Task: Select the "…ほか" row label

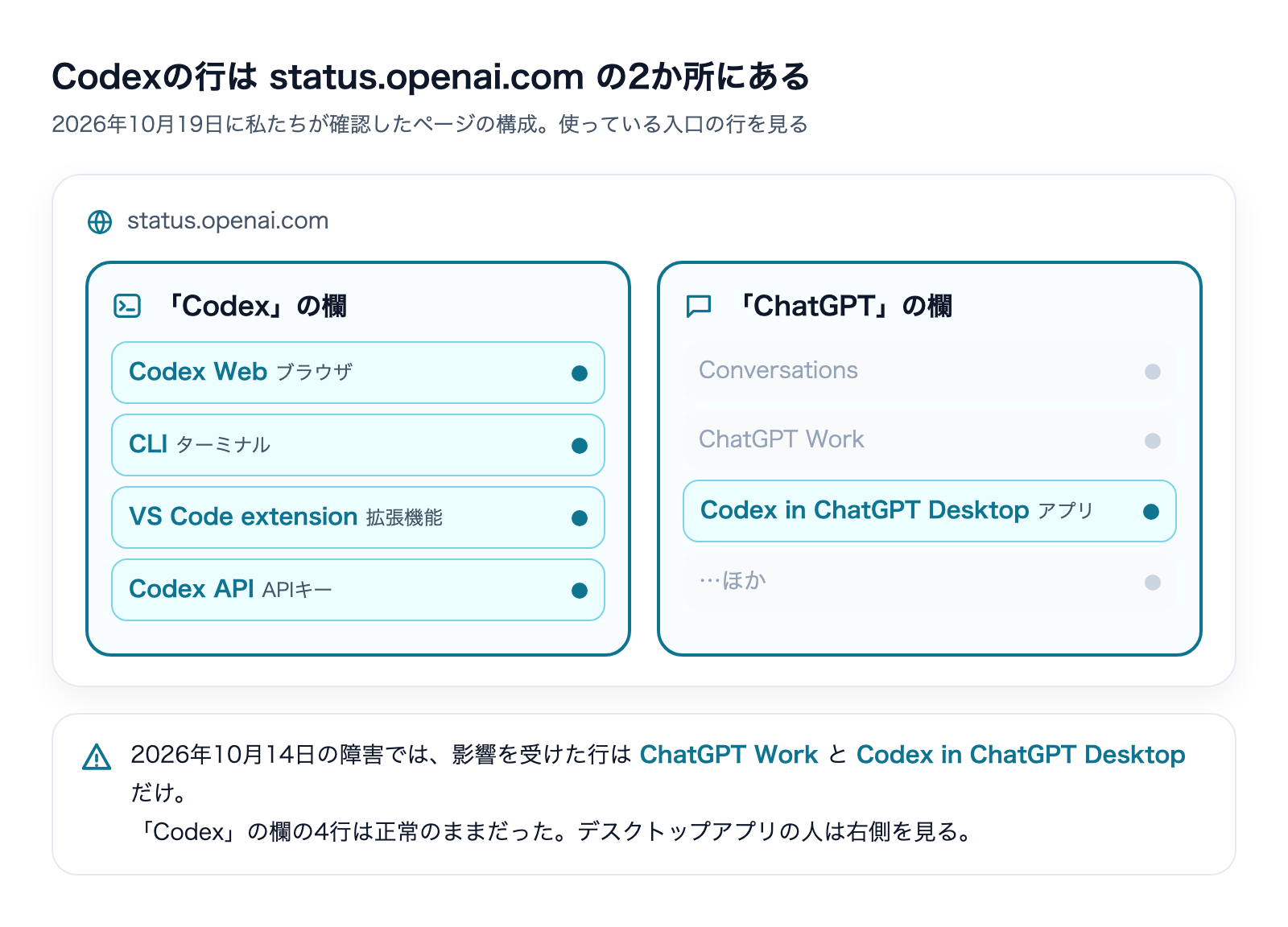Action: point(733,580)
